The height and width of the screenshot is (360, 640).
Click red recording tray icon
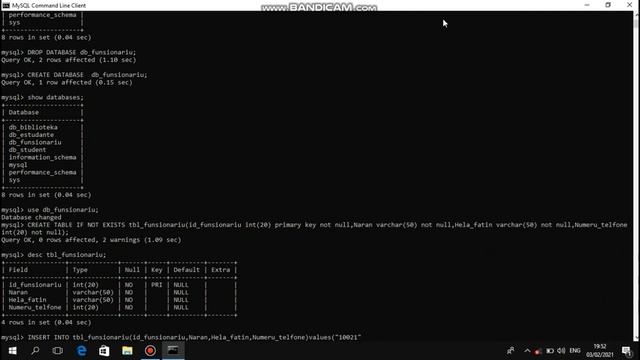coord(538,351)
